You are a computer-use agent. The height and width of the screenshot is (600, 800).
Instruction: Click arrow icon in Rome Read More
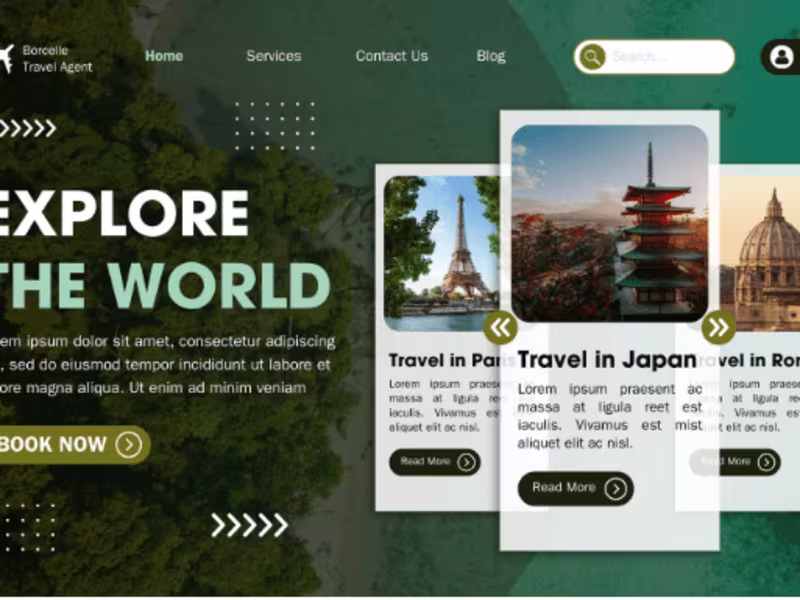coord(766,462)
